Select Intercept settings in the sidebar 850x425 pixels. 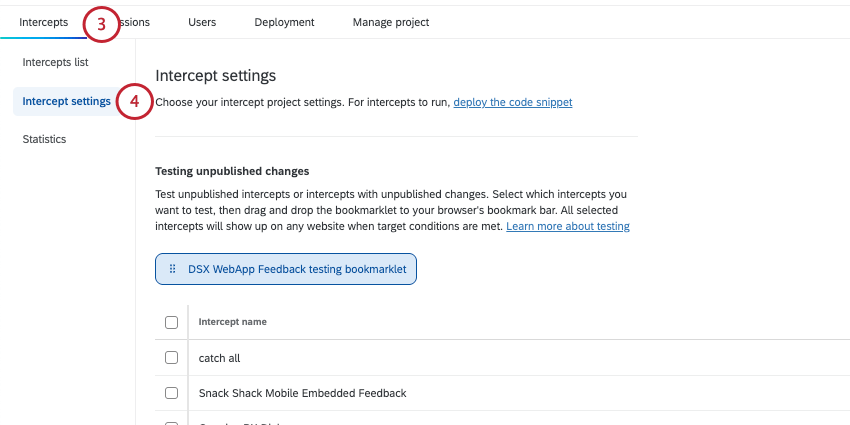click(x=66, y=101)
